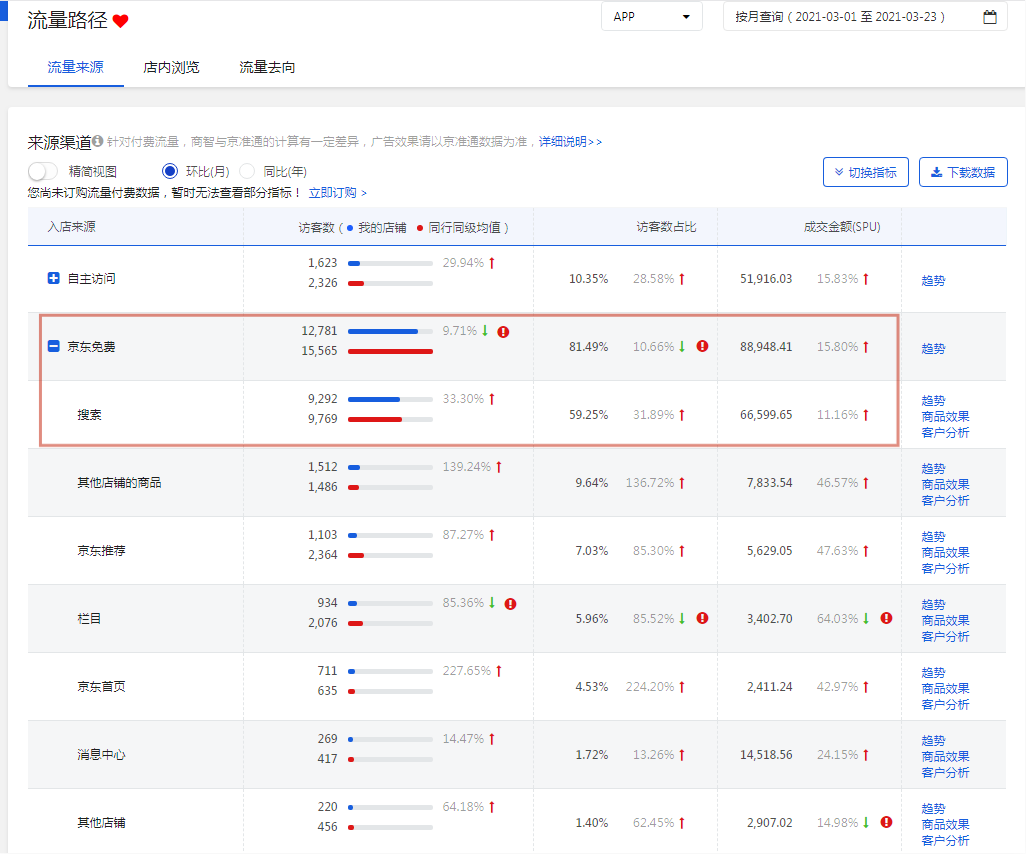The image size is (1026, 854).
Task: Click 59.25% share for 搜索
Action: pos(588,415)
